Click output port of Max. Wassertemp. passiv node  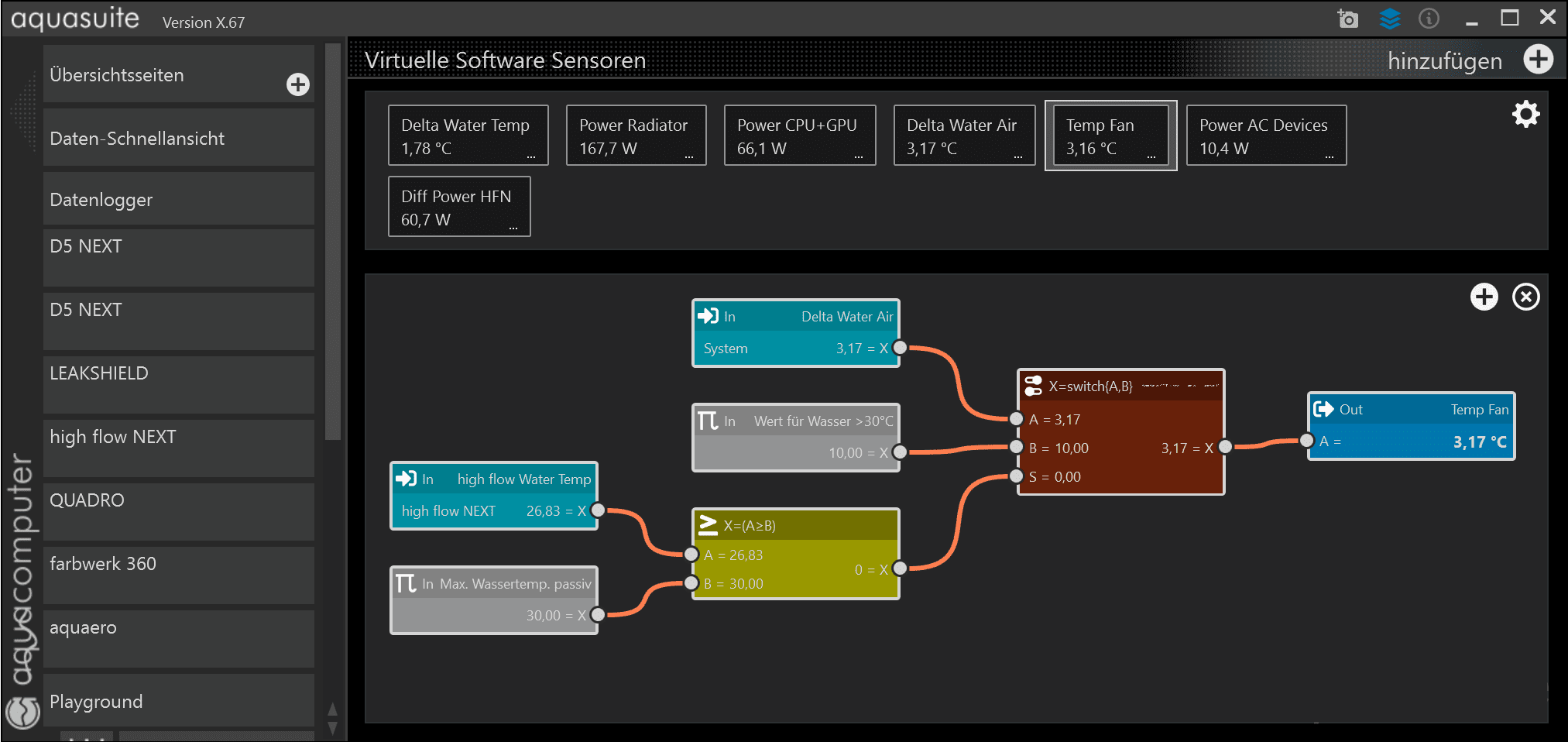pyautogui.click(x=598, y=615)
